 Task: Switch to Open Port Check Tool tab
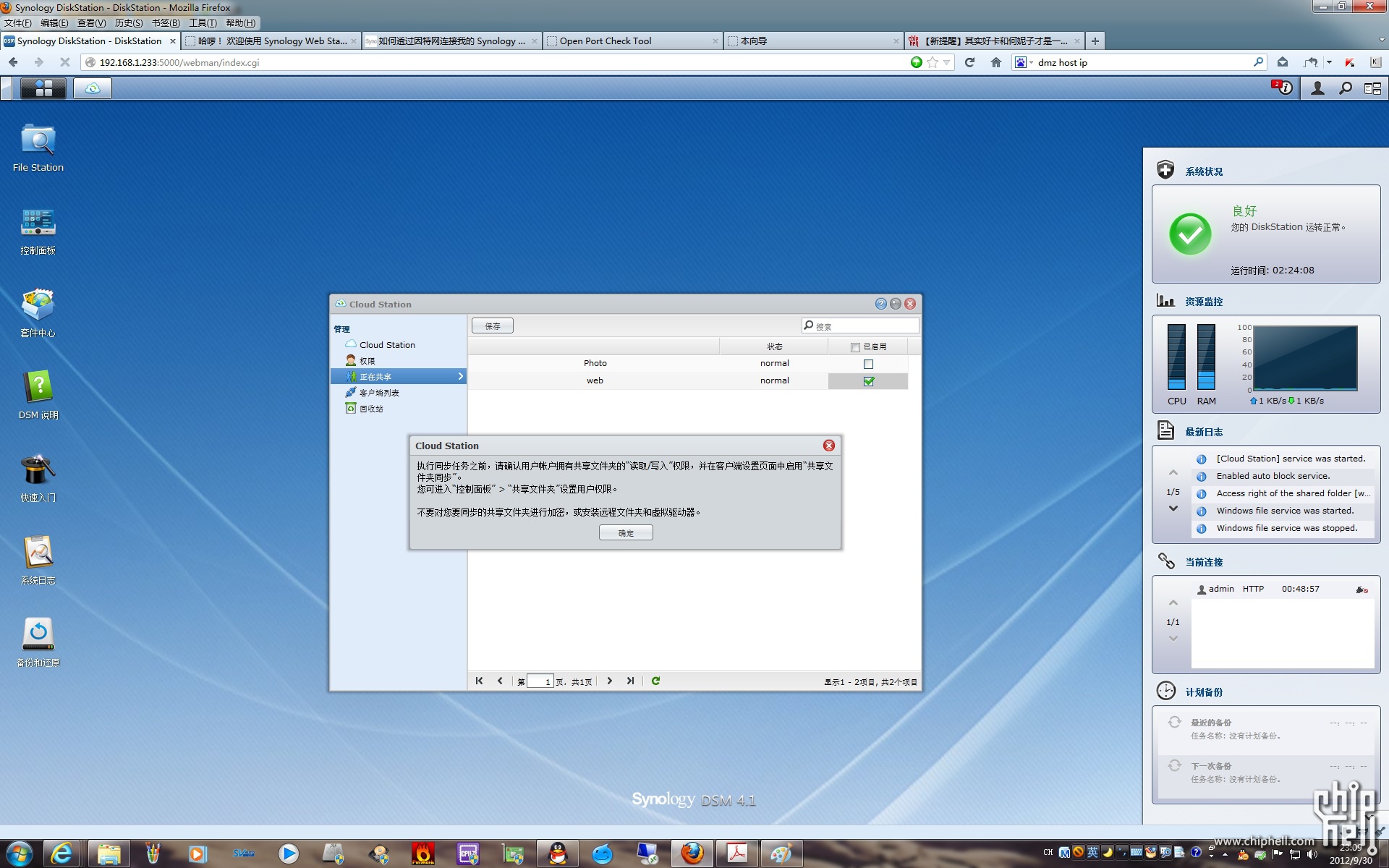click(x=632, y=41)
